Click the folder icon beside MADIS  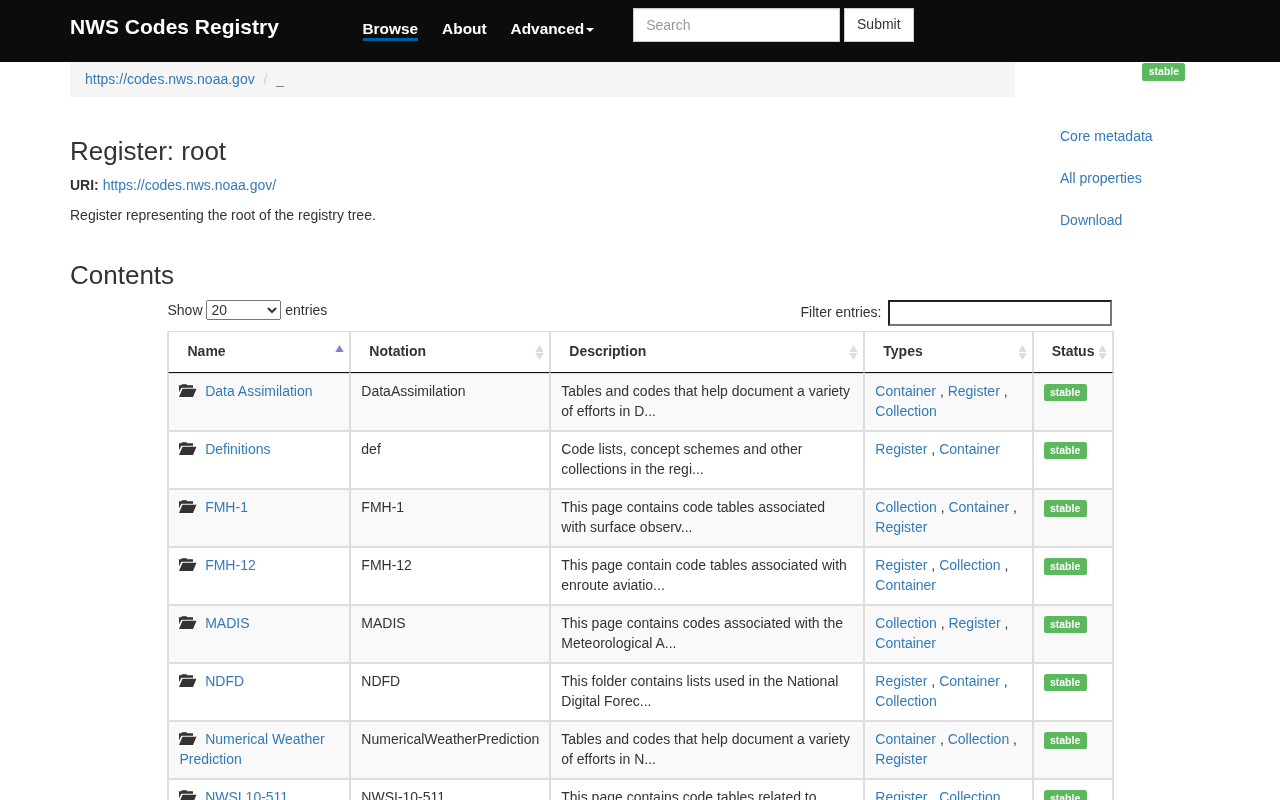(x=187, y=623)
